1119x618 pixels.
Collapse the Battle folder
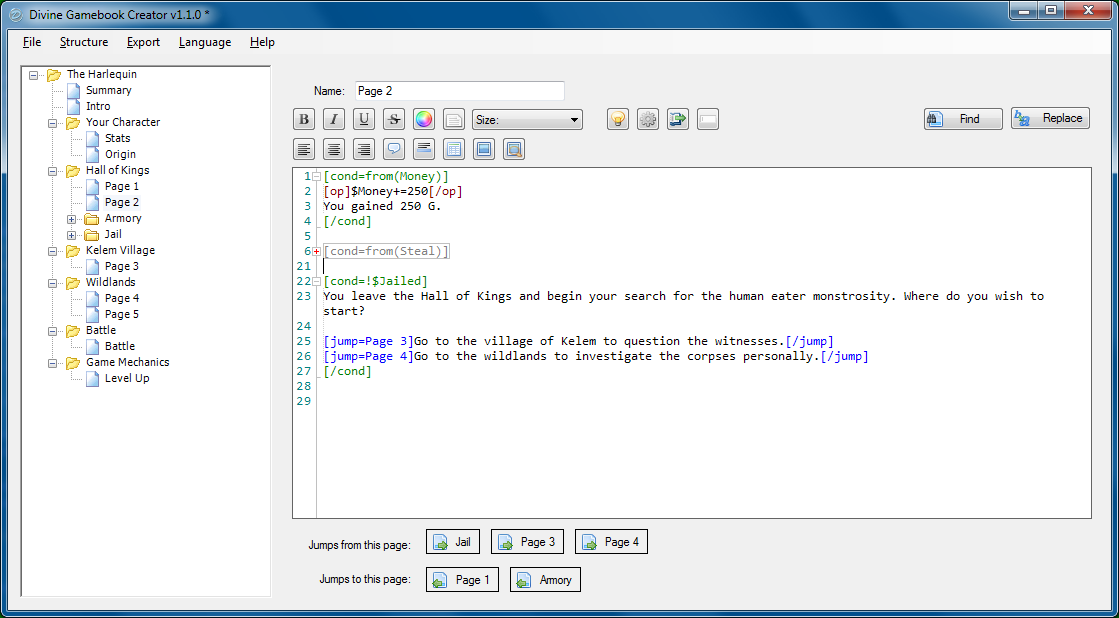click(53, 330)
